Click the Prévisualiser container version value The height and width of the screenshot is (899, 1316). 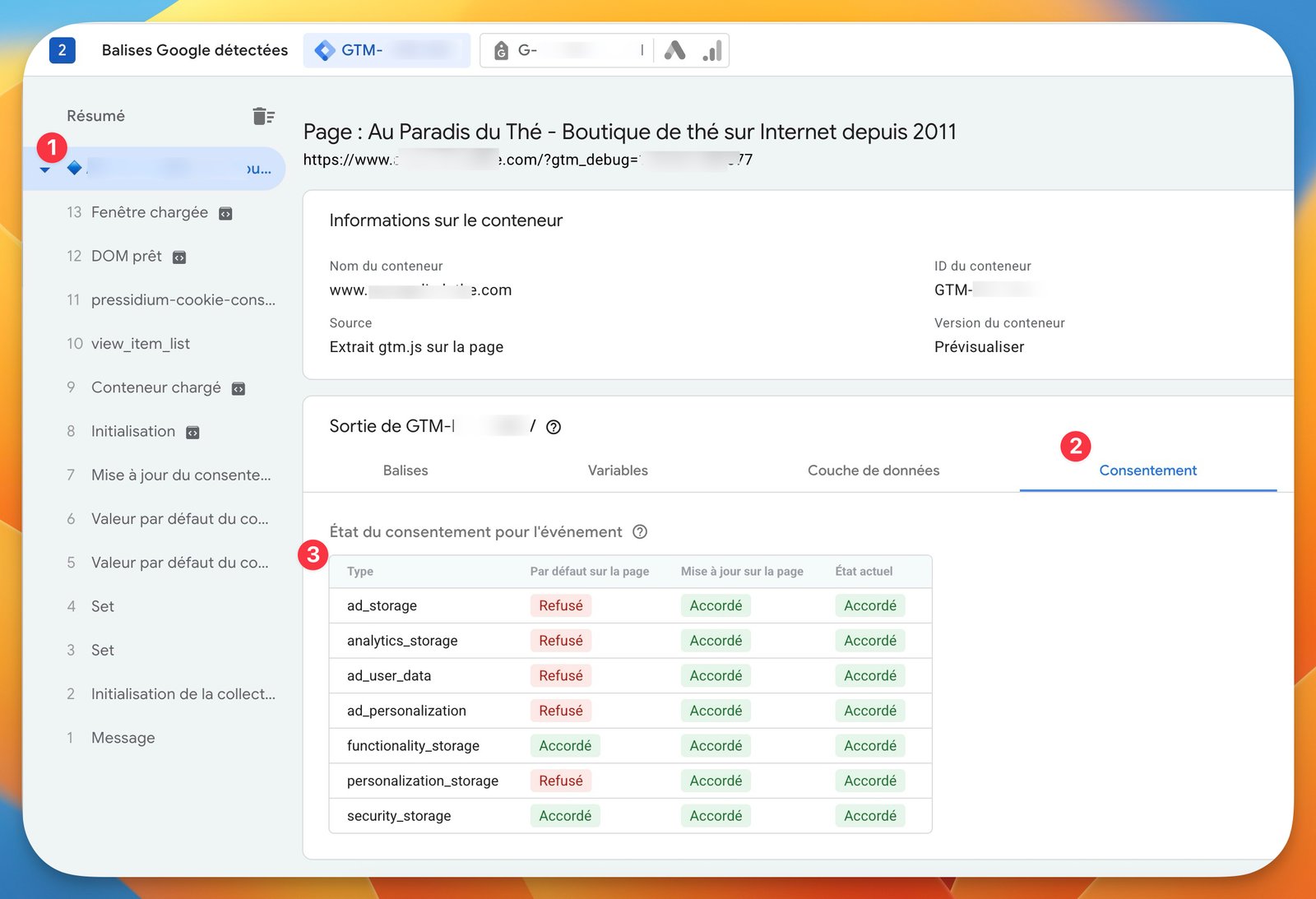(979, 347)
